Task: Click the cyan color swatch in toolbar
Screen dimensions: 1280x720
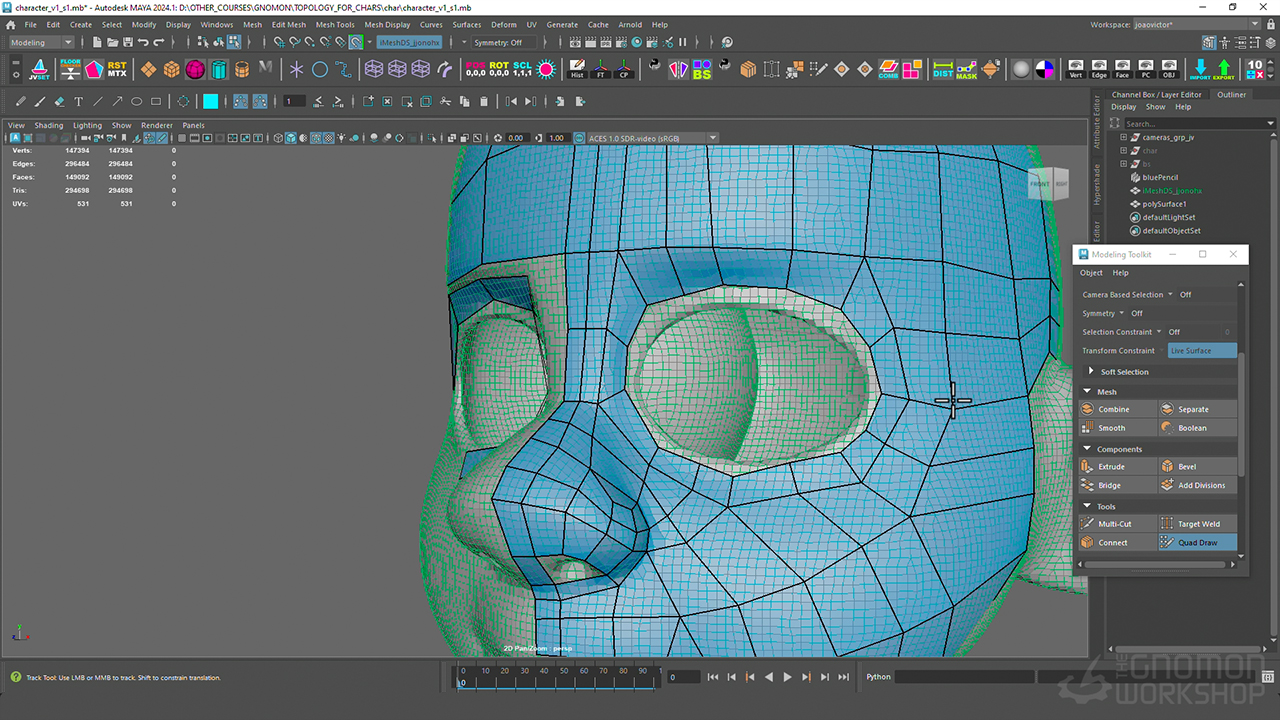Action: point(211,101)
